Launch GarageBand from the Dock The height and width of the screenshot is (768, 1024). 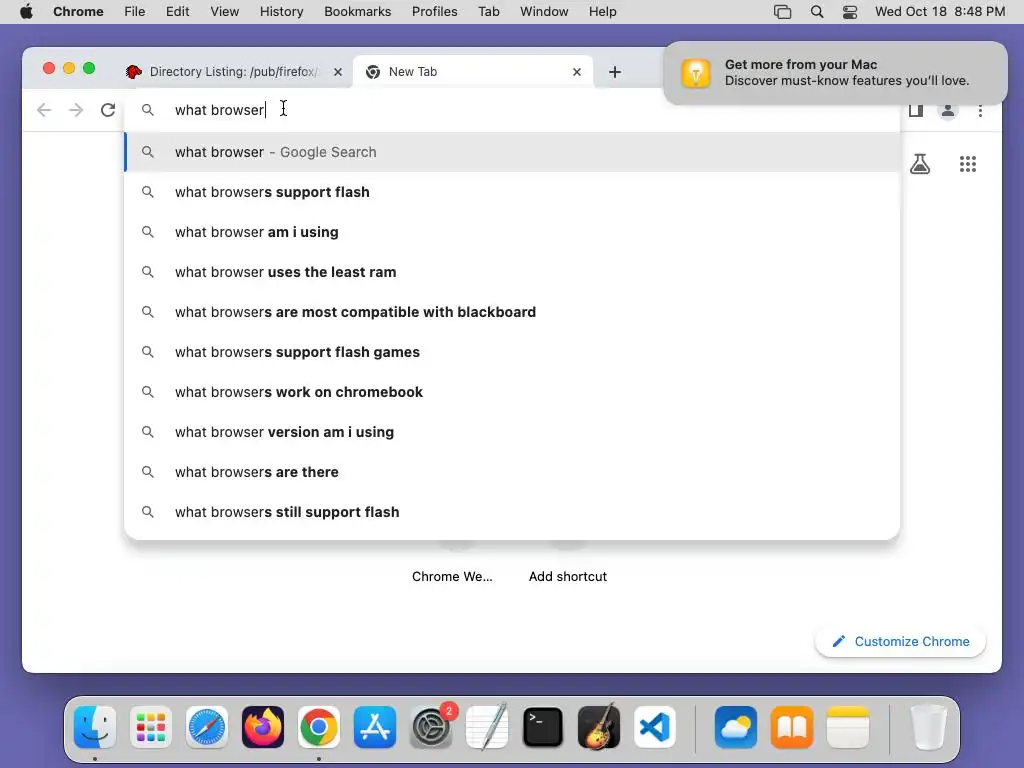click(x=599, y=727)
